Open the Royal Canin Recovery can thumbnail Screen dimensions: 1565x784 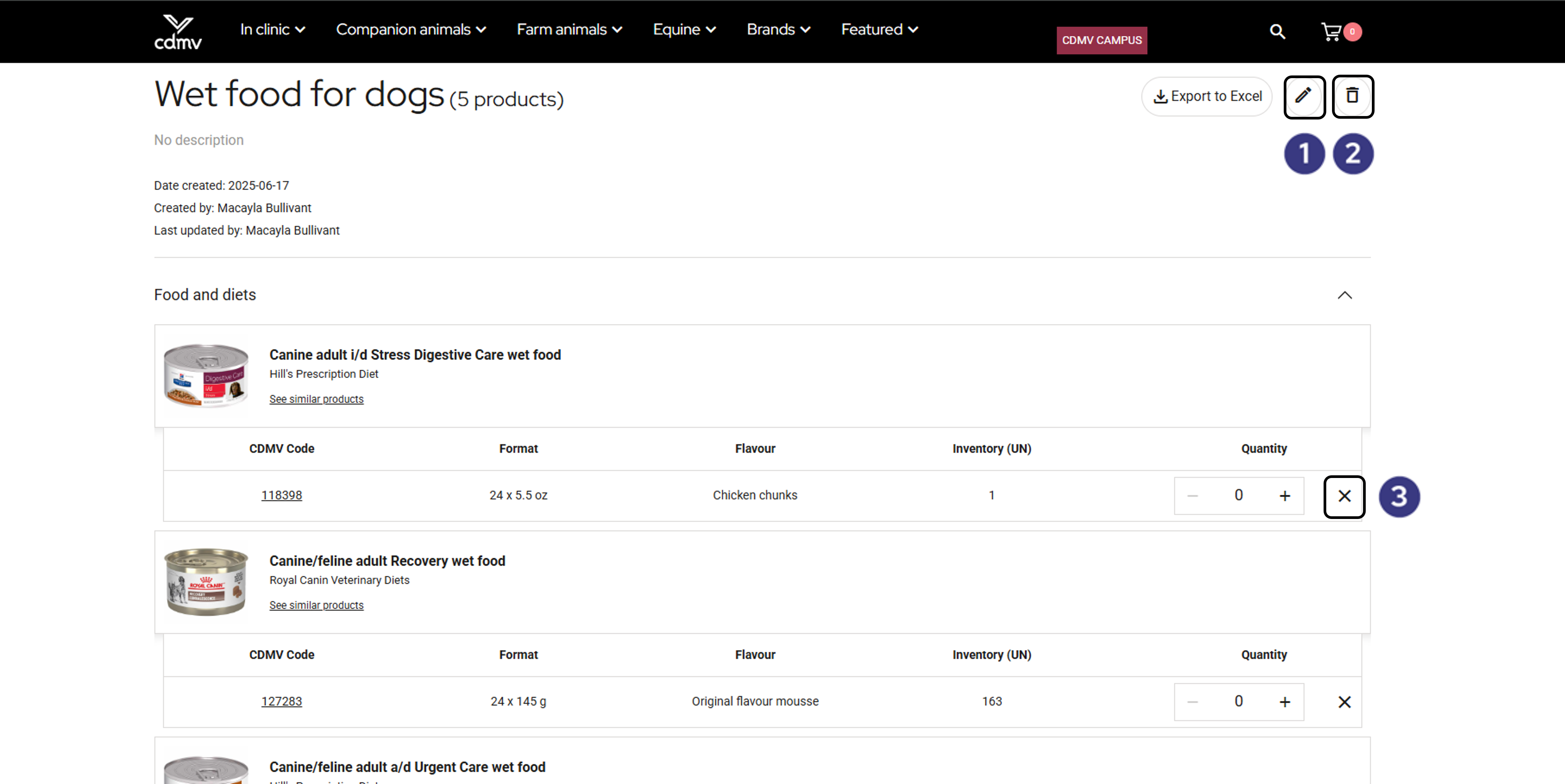pos(206,582)
